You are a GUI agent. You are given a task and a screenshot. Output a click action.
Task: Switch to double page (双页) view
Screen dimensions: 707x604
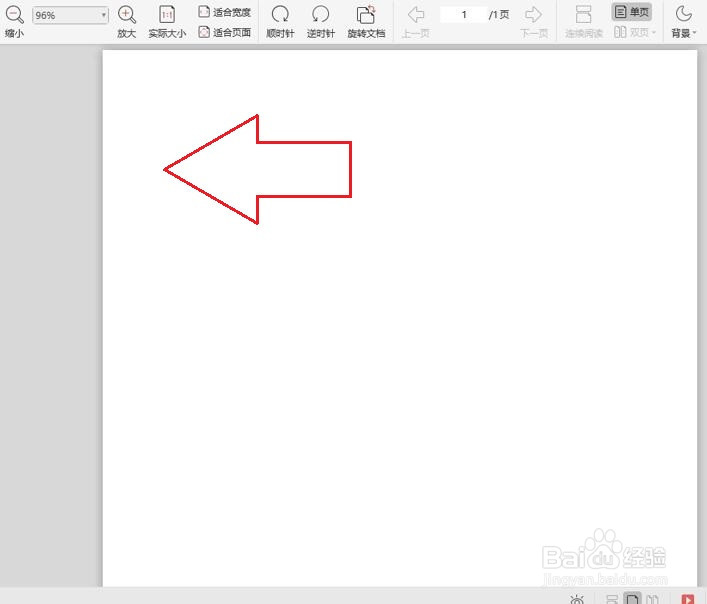click(x=632, y=32)
